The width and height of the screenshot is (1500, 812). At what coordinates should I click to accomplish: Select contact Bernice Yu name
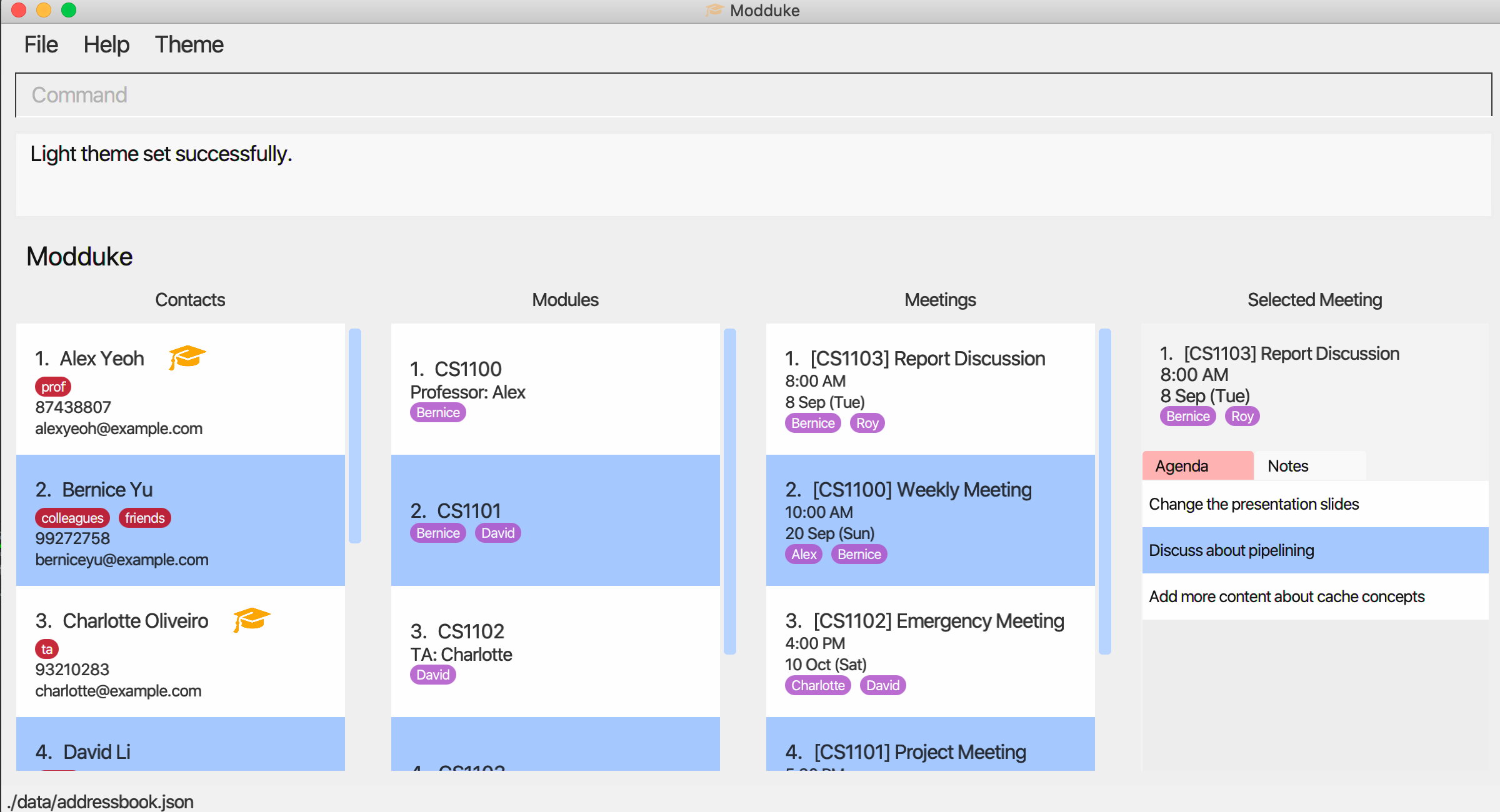pyautogui.click(x=107, y=490)
